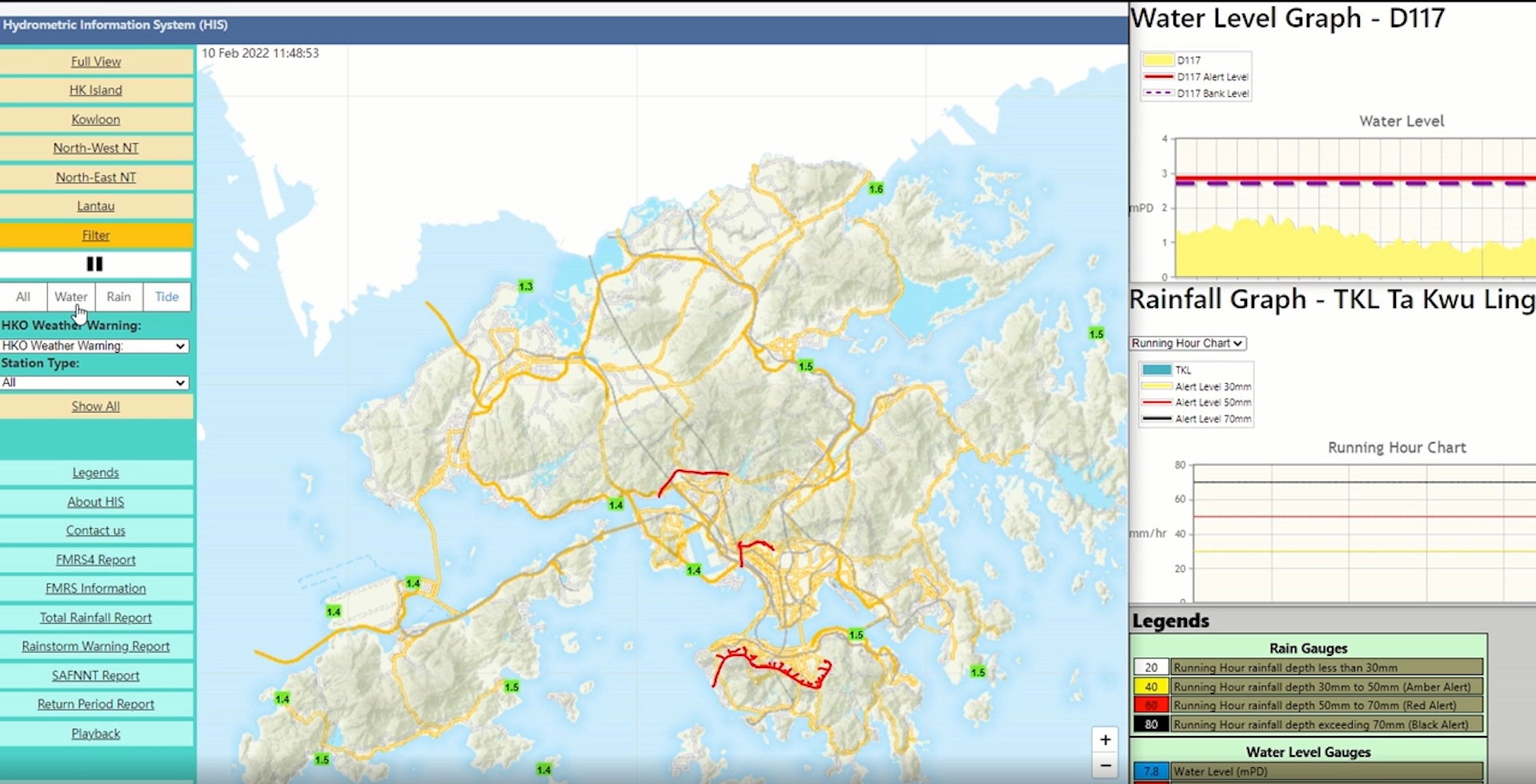The height and width of the screenshot is (784, 1536).
Task: Toggle the Rain station filter
Action: coord(118,297)
